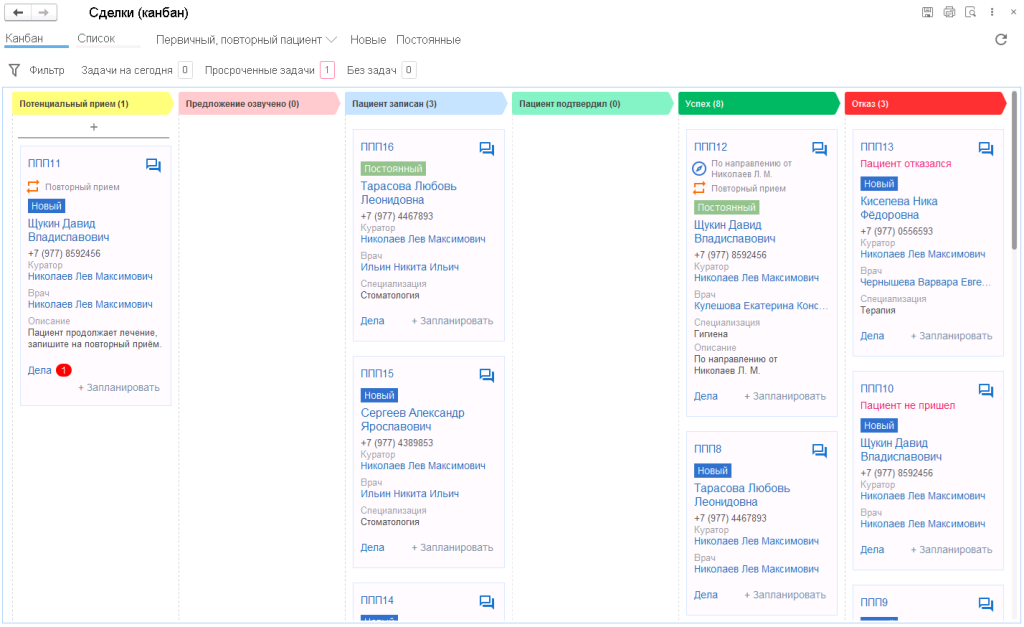Image resolution: width=1024 pixels, height=627 pixels.
Task: Switch to the Список tab
Action: click(x=96, y=39)
